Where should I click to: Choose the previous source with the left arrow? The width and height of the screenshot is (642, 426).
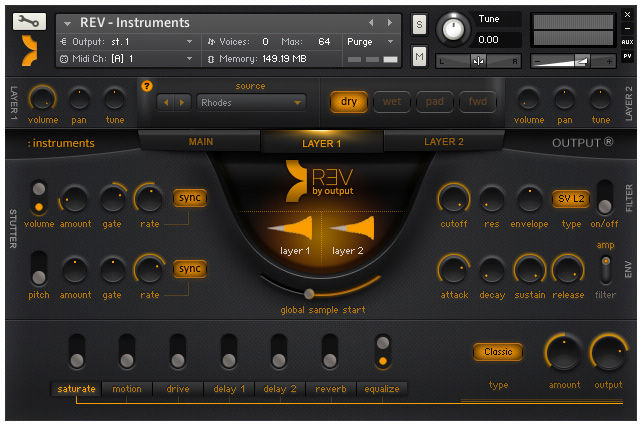[x=166, y=103]
